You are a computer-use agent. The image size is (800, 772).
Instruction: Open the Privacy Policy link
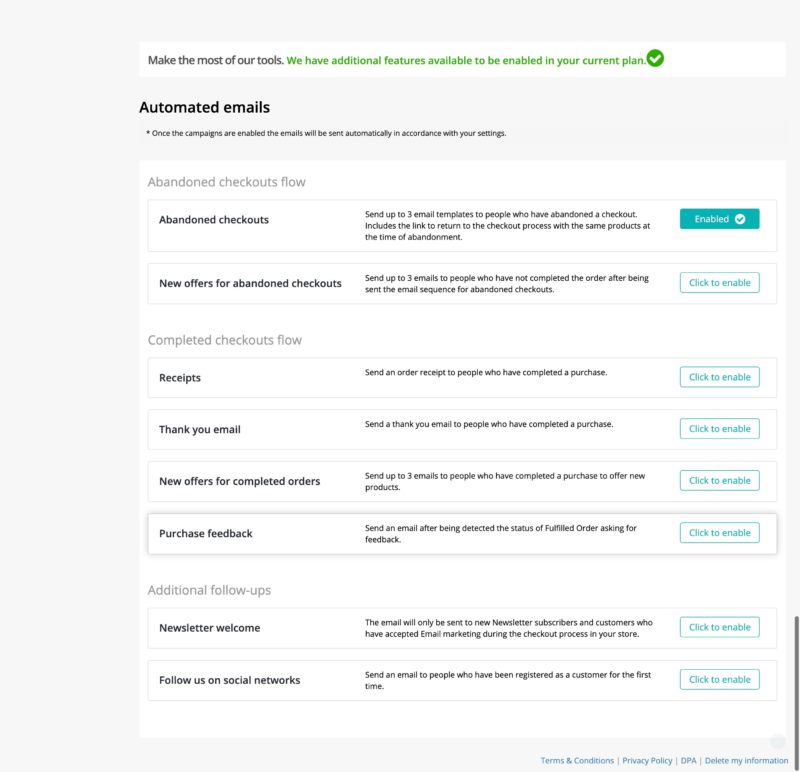[x=647, y=761]
